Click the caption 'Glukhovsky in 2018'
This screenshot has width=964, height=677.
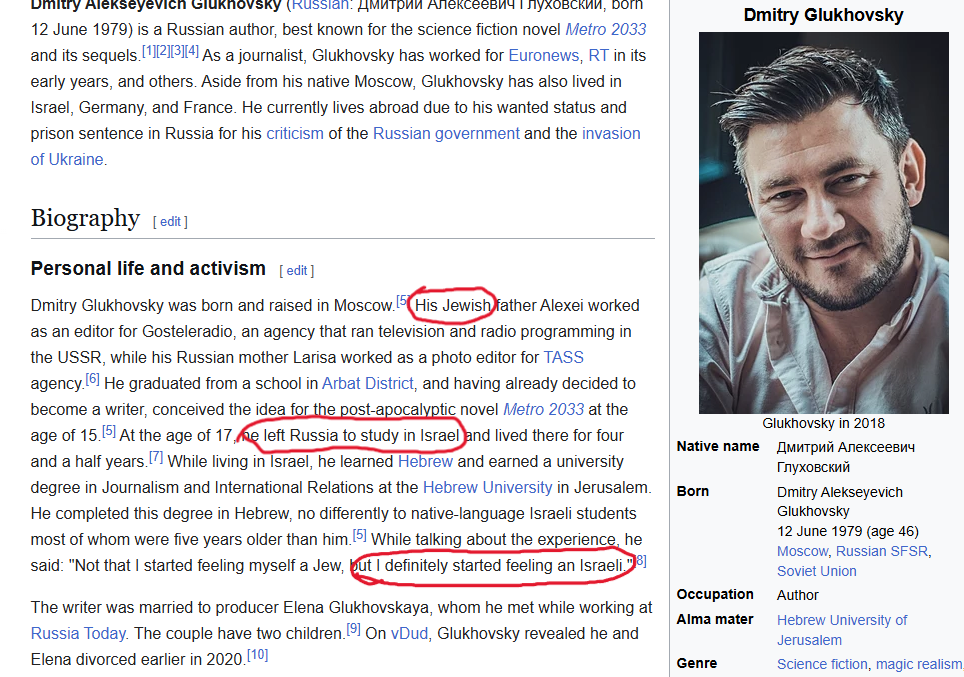tap(823, 423)
